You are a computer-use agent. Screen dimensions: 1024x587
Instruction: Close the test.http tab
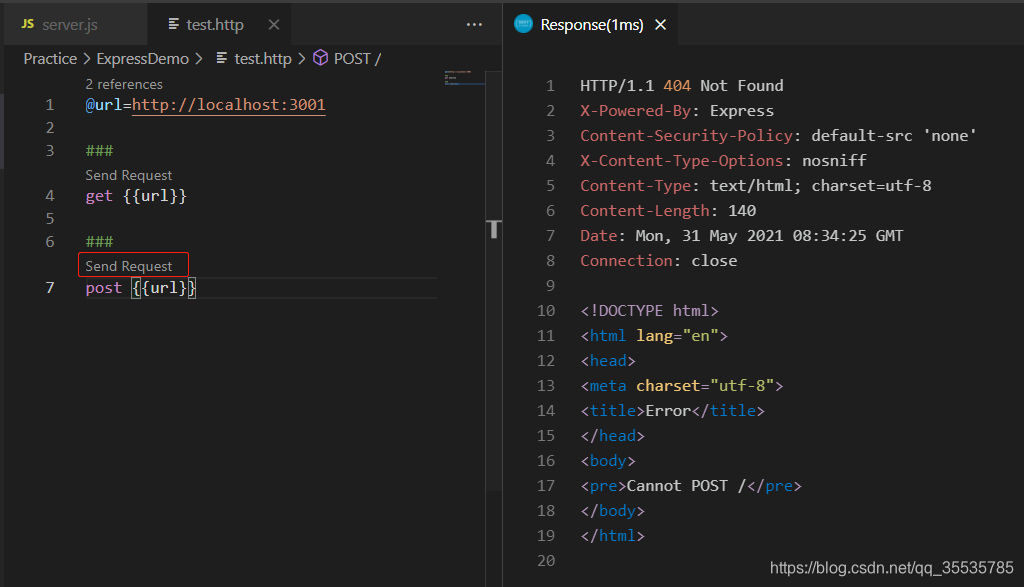274,23
